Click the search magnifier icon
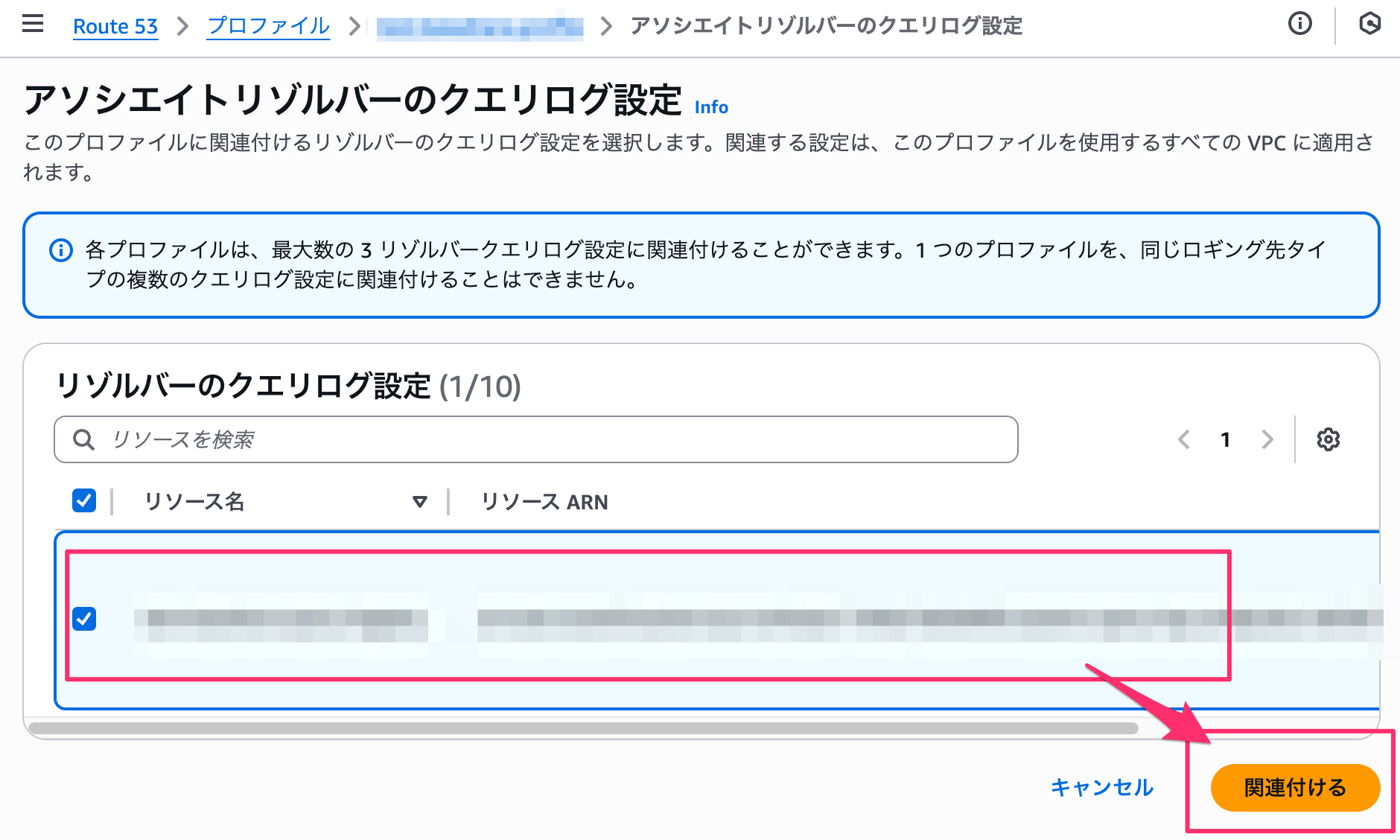Image resolution: width=1400 pixels, height=840 pixels. [x=84, y=440]
